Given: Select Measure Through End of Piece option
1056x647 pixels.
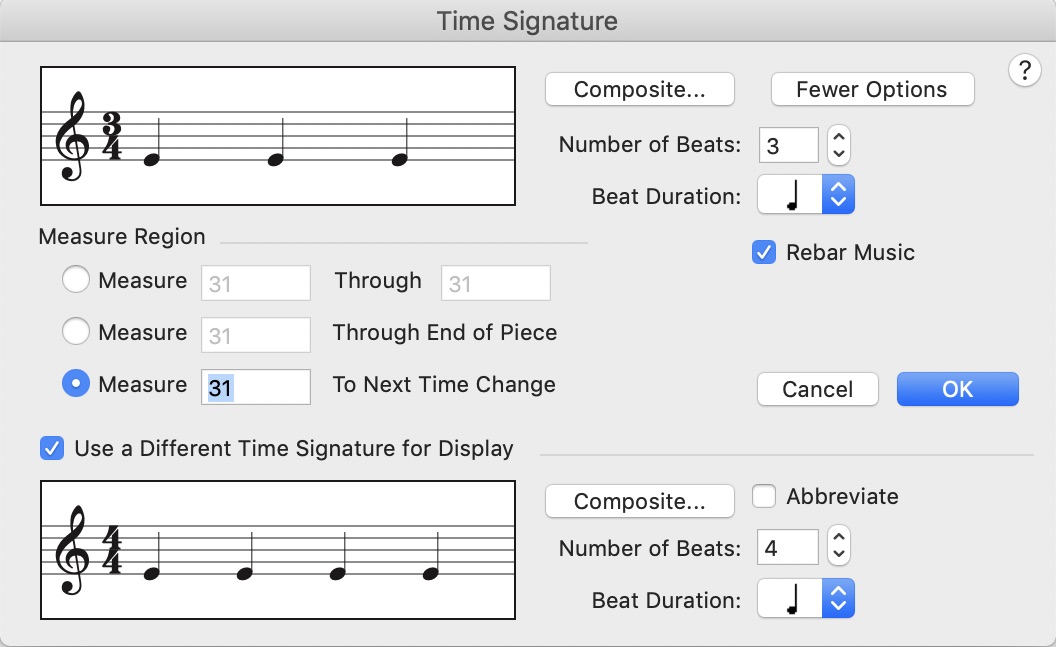Looking at the screenshot, I should tap(77, 332).
